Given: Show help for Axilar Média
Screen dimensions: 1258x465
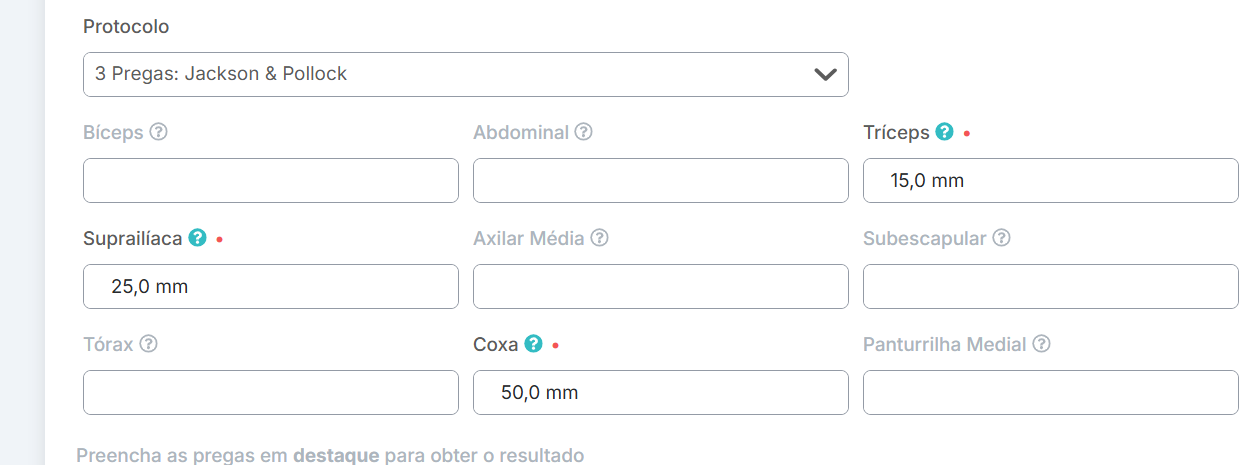Looking at the screenshot, I should (x=600, y=238).
